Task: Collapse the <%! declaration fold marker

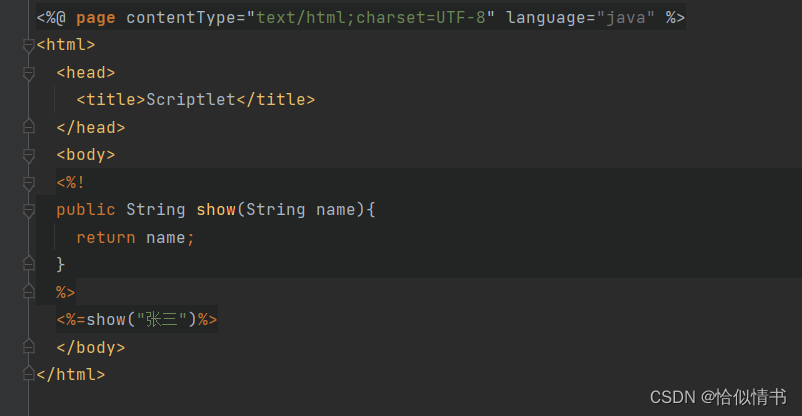Action: click(x=29, y=183)
